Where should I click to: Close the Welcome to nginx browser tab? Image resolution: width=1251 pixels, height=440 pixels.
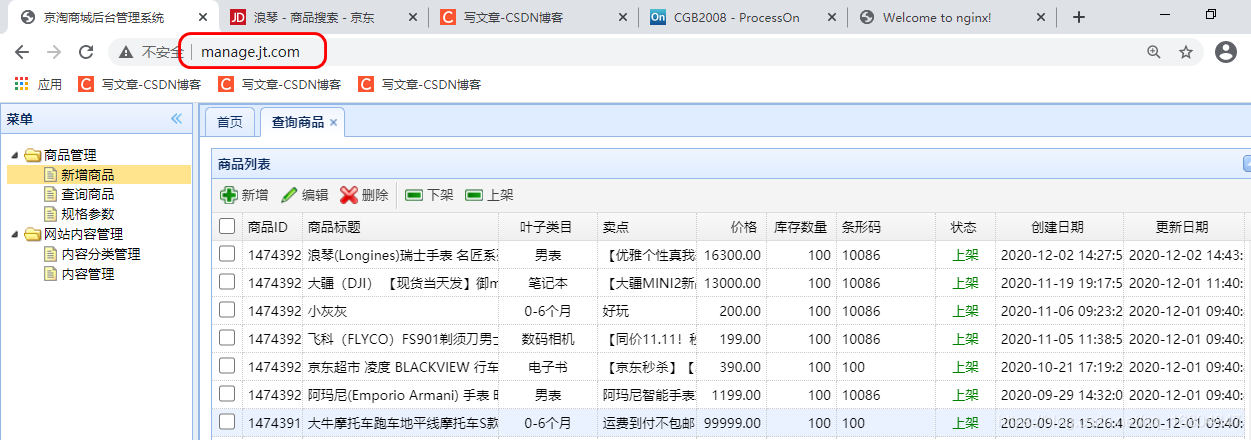[x=1041, y=17]
